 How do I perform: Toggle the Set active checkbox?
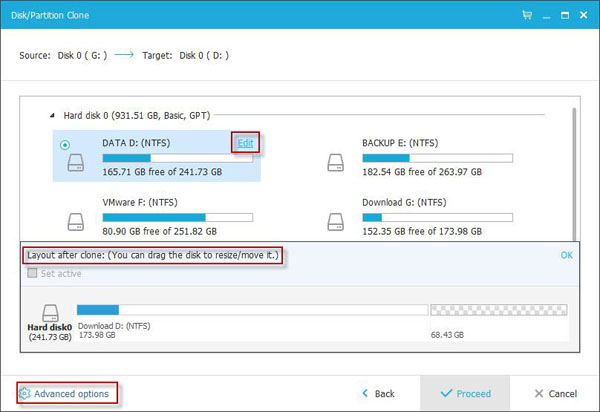pos(32,273)
